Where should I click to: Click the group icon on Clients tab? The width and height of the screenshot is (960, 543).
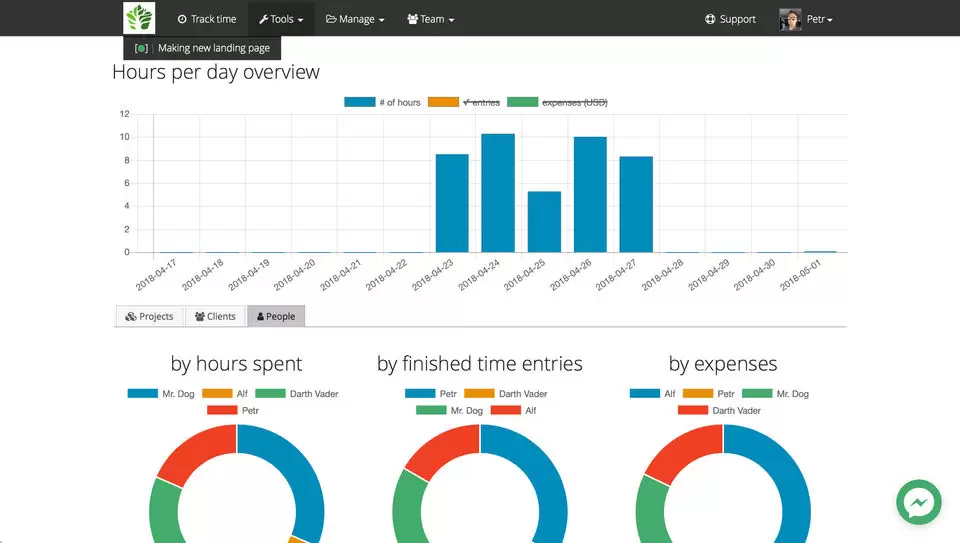point(200,316)
